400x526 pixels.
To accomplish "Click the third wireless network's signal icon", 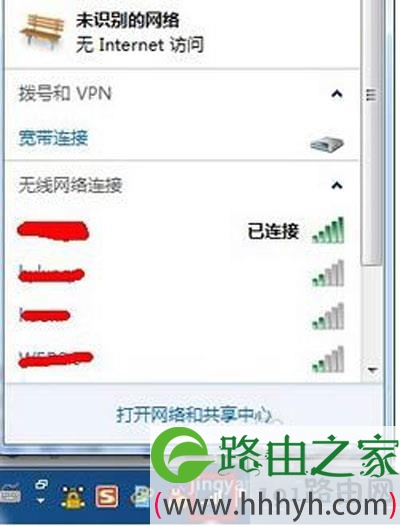I will [328, 316].
